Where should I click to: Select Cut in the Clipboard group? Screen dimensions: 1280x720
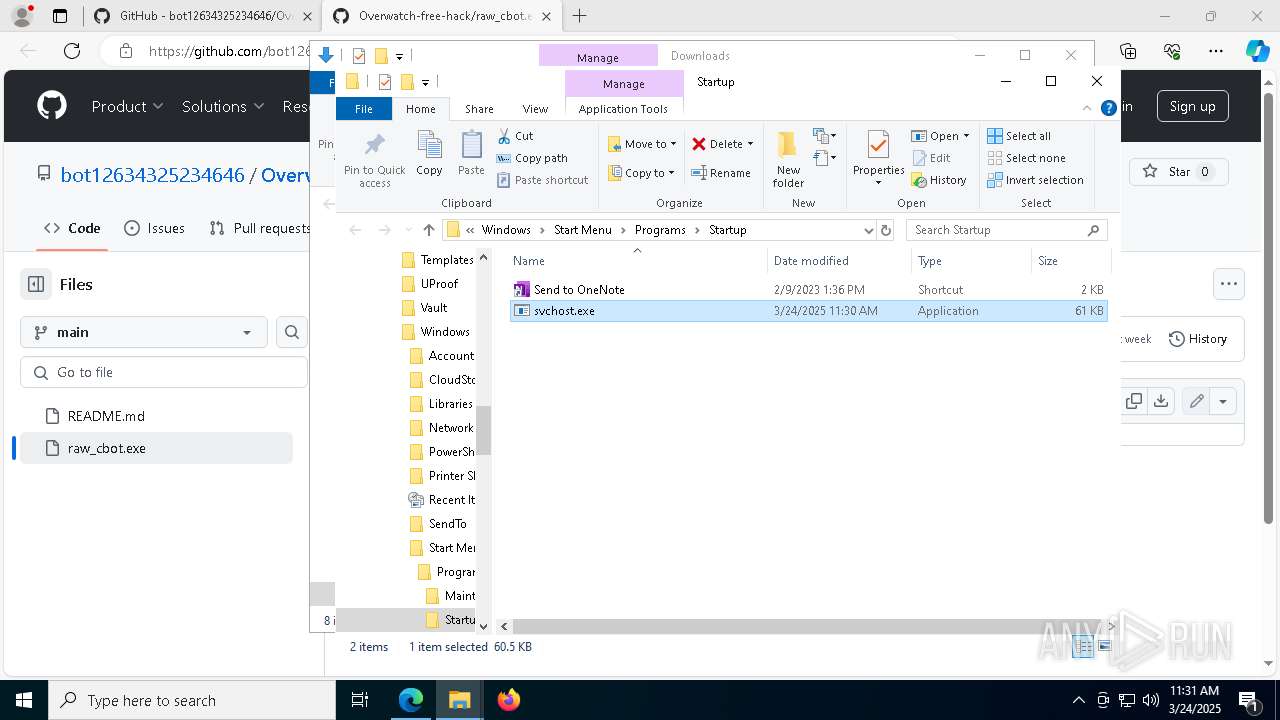[x=516, y=136]
